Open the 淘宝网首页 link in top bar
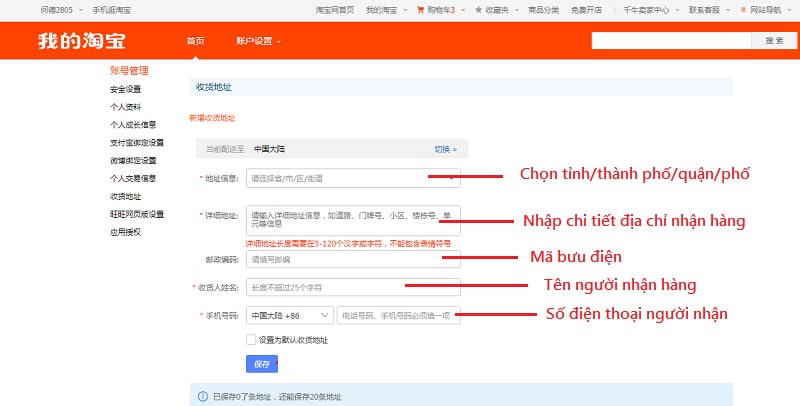The image size is (800, 406). (x=335, y=10)
